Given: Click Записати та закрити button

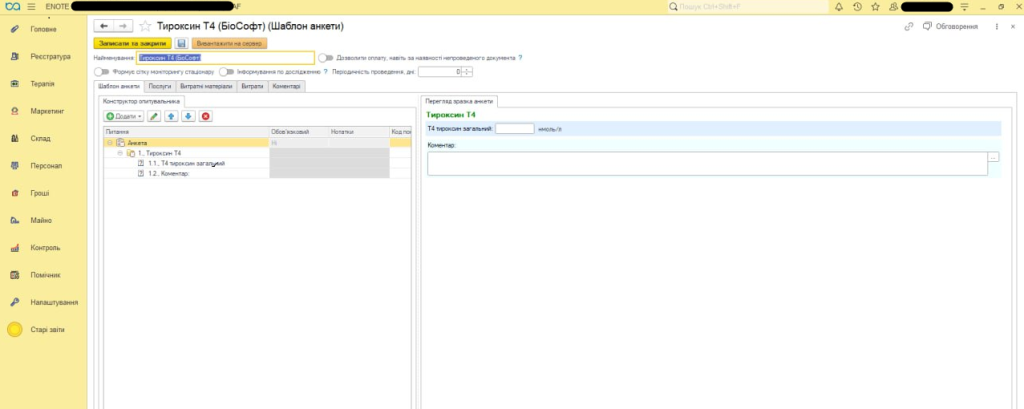Looking at the screenshot, I should [133, 43].
